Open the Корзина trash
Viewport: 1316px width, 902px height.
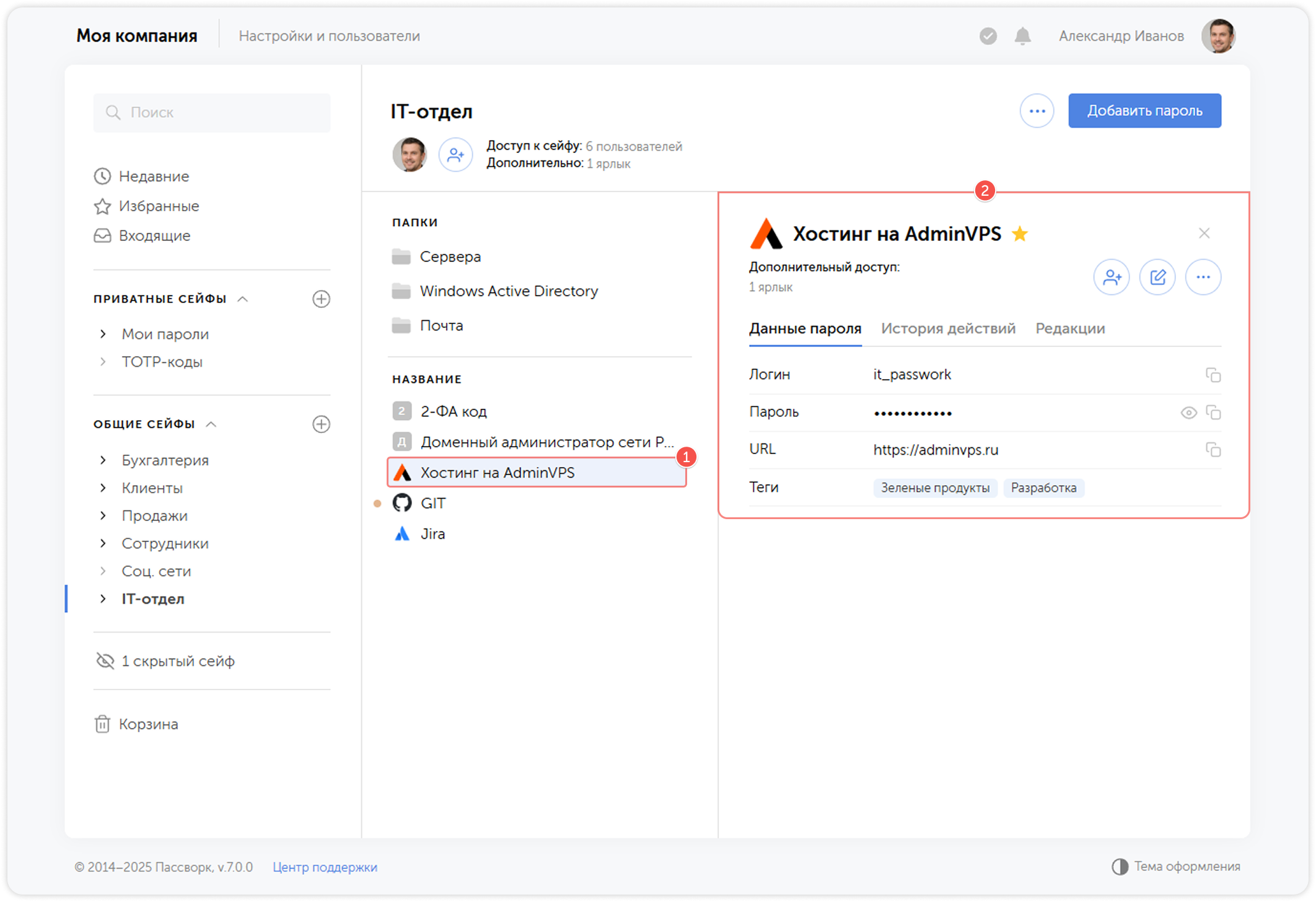pyautogui.click(x=136, y=724)
